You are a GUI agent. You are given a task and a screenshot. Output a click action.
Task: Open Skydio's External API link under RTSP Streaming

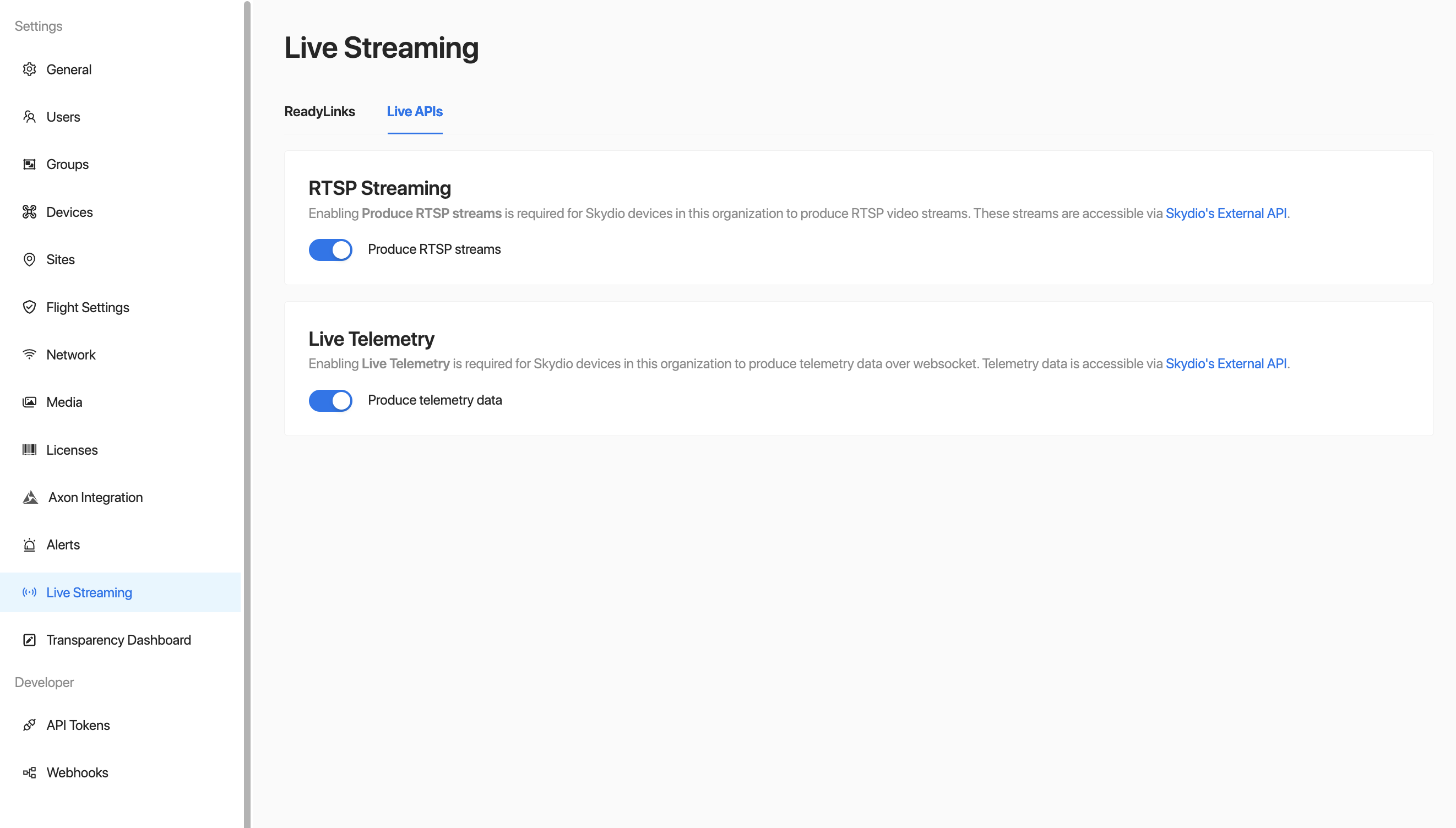pos(1226,213)
